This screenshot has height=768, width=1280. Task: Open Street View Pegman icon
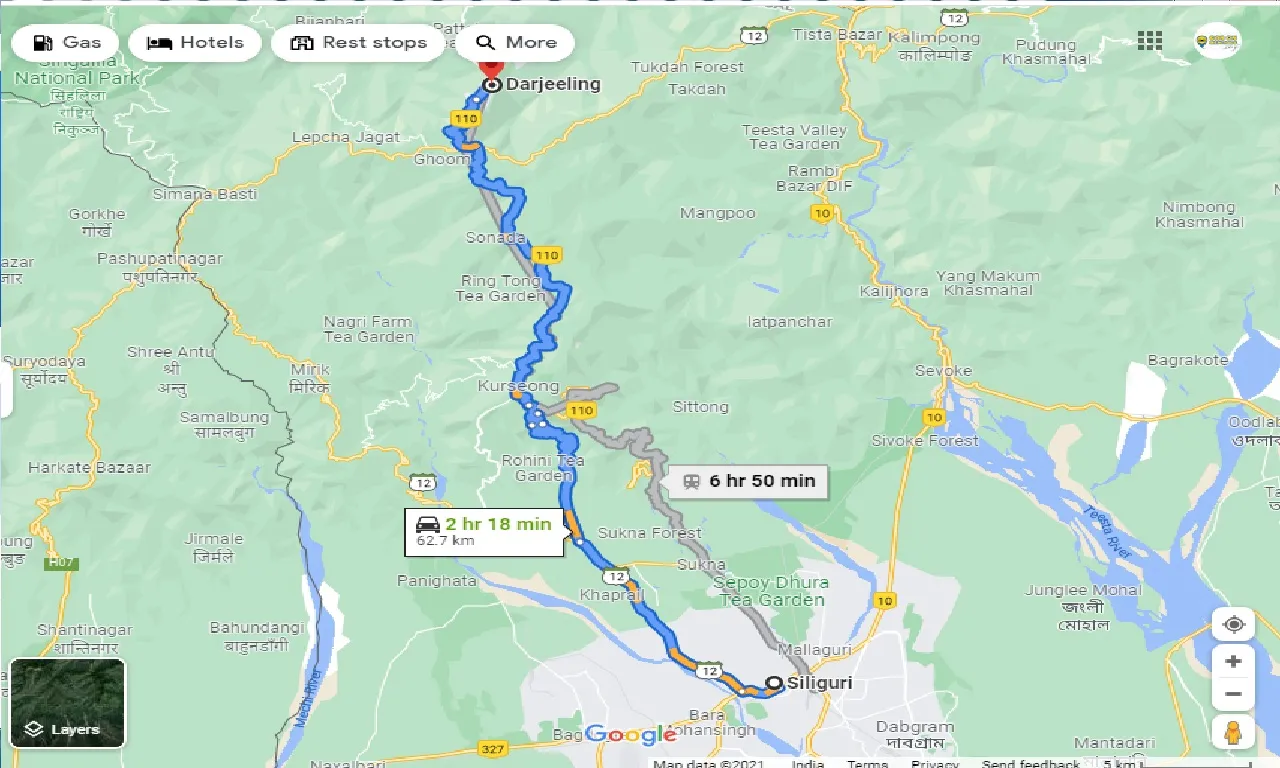(1233, 732)
